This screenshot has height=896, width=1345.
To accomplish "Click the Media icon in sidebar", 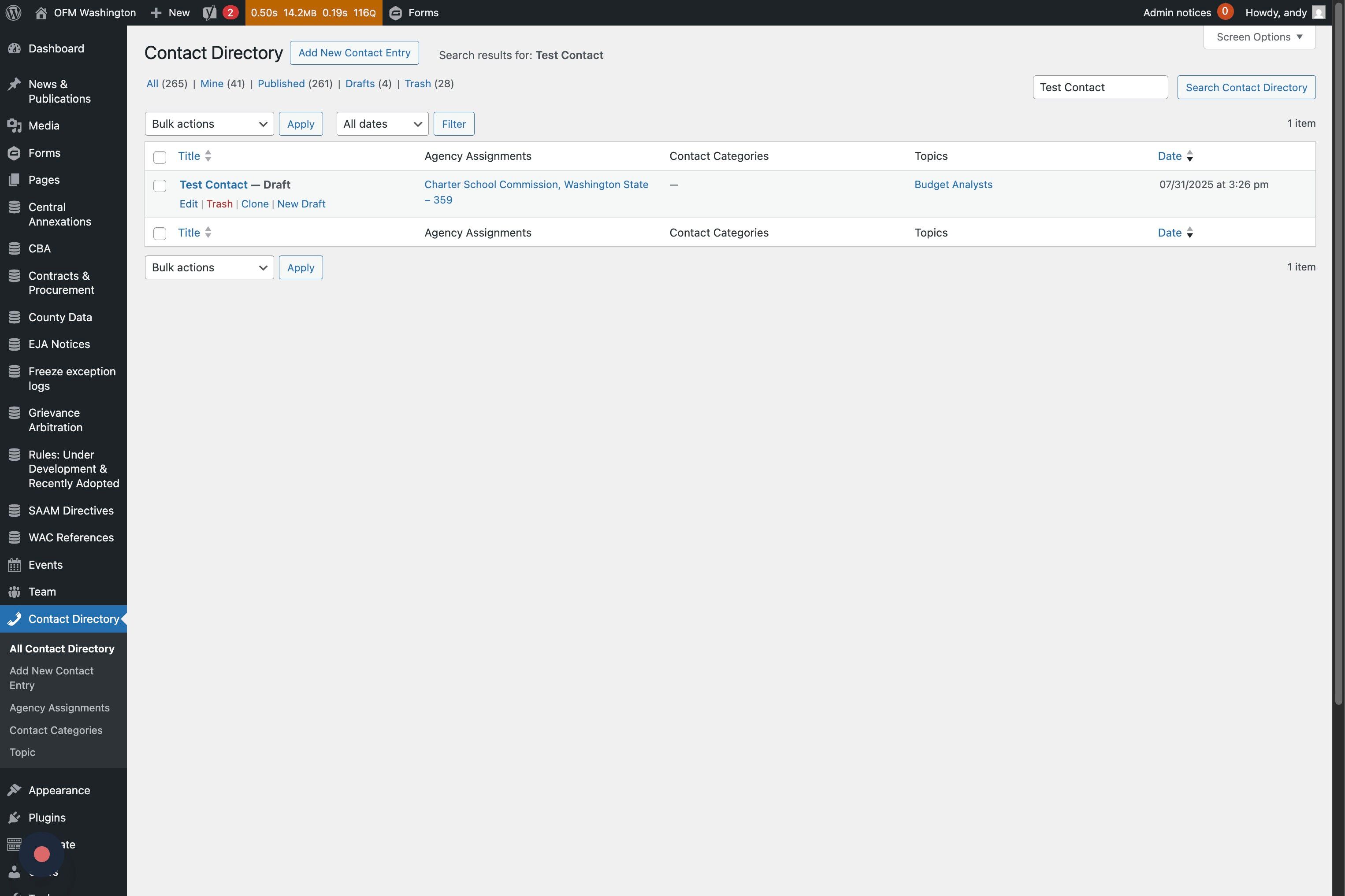I will pos(14,126).
